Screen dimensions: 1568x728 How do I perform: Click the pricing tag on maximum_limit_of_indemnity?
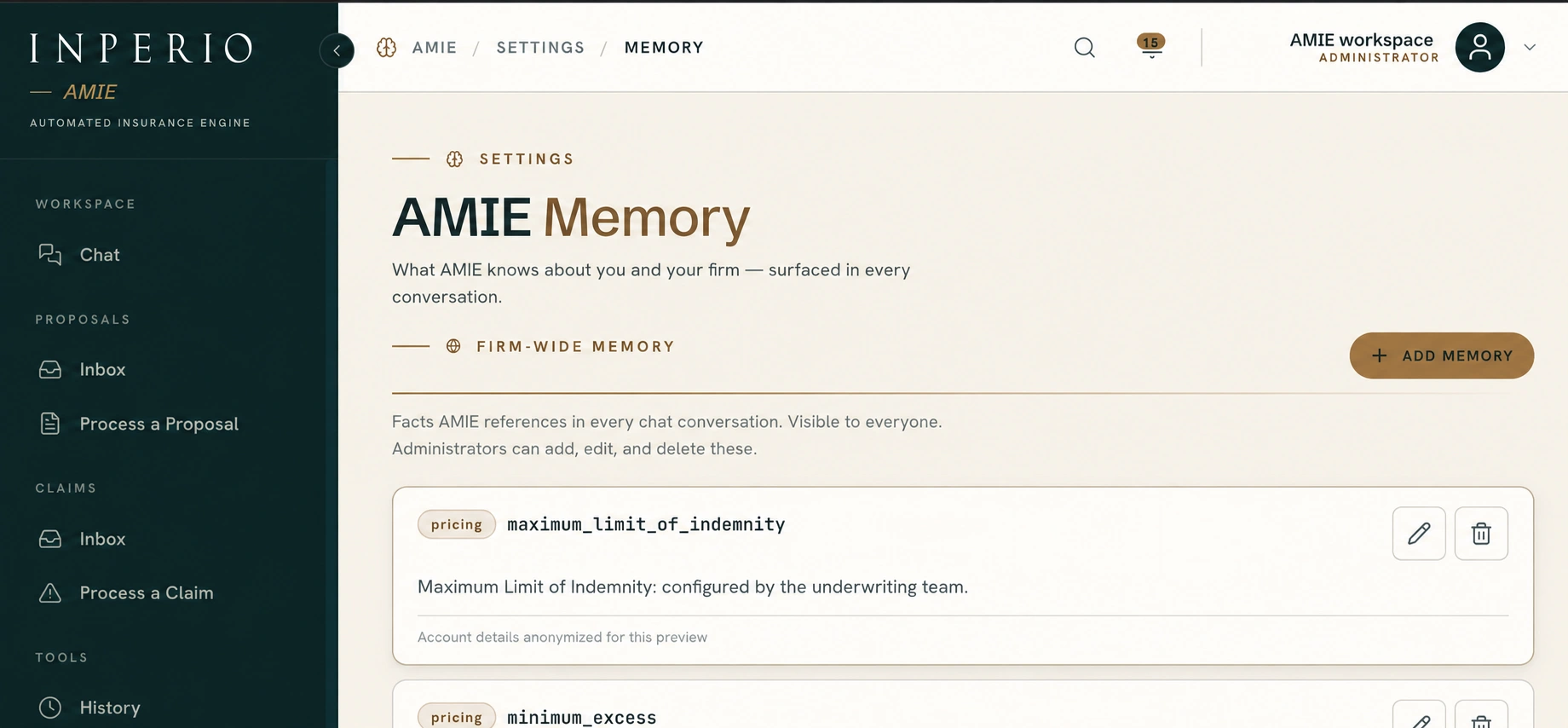tap(456, 524)
